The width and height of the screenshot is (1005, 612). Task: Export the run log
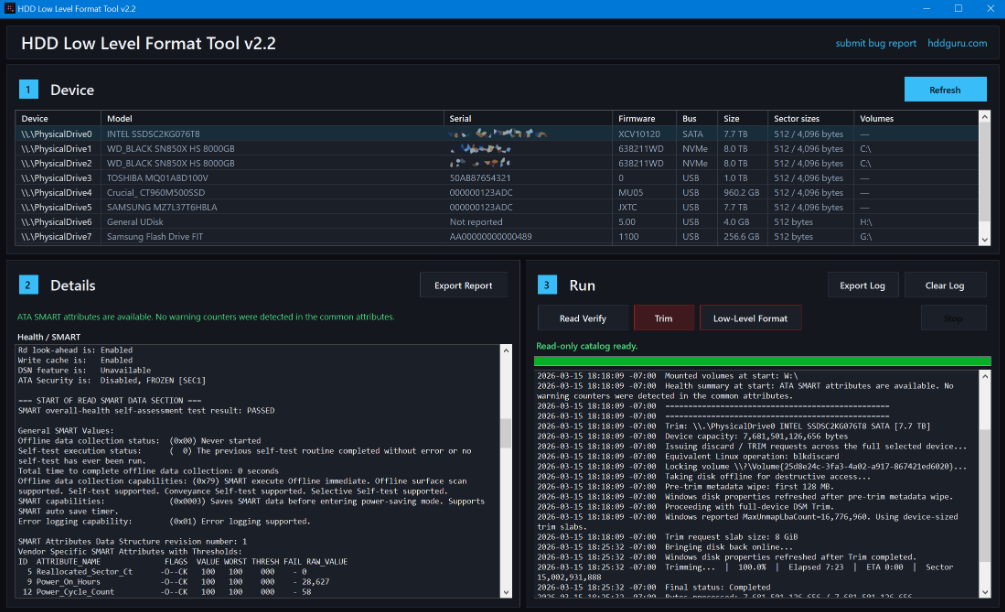862,284
